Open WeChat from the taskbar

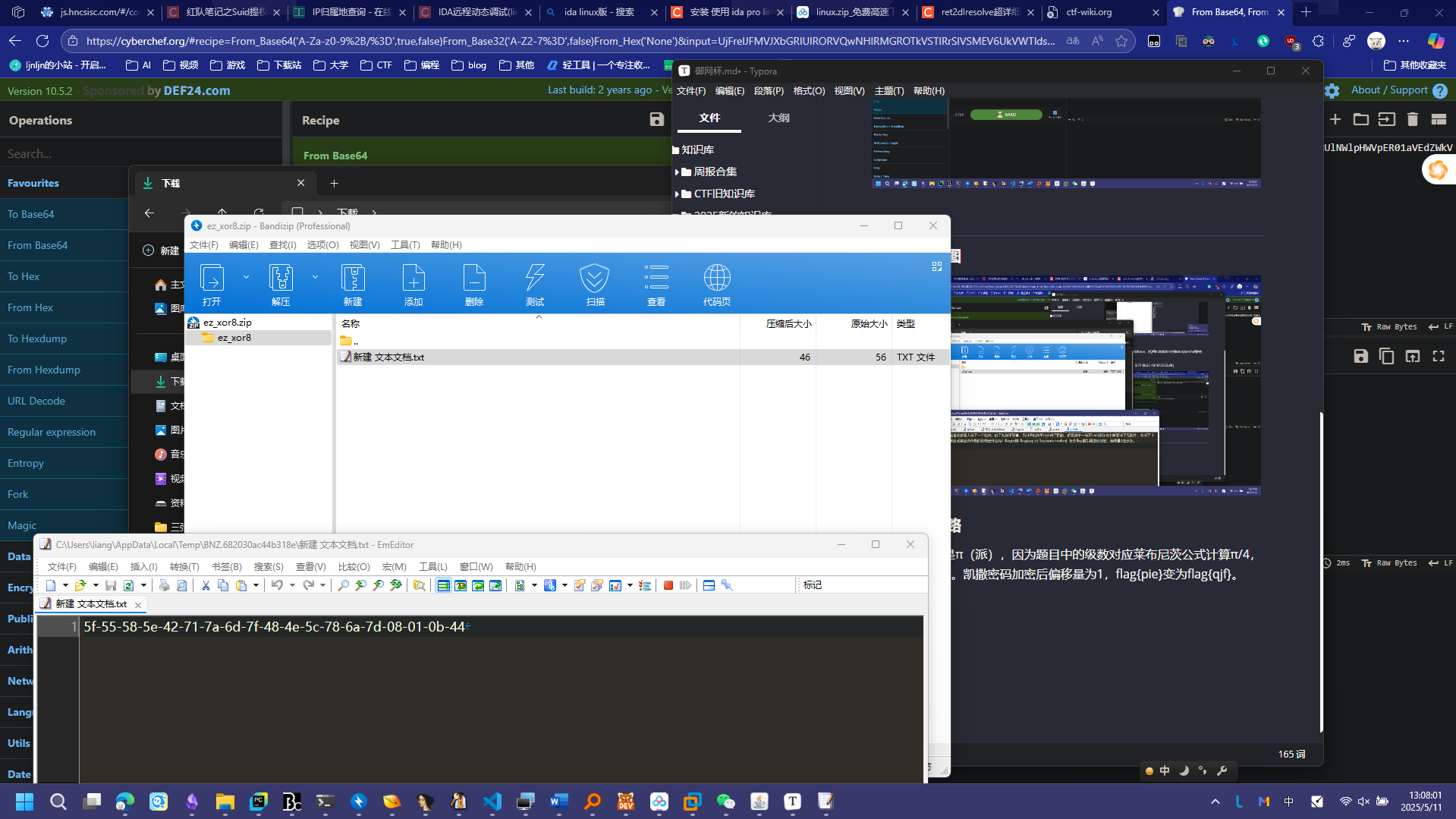[726, 802]
